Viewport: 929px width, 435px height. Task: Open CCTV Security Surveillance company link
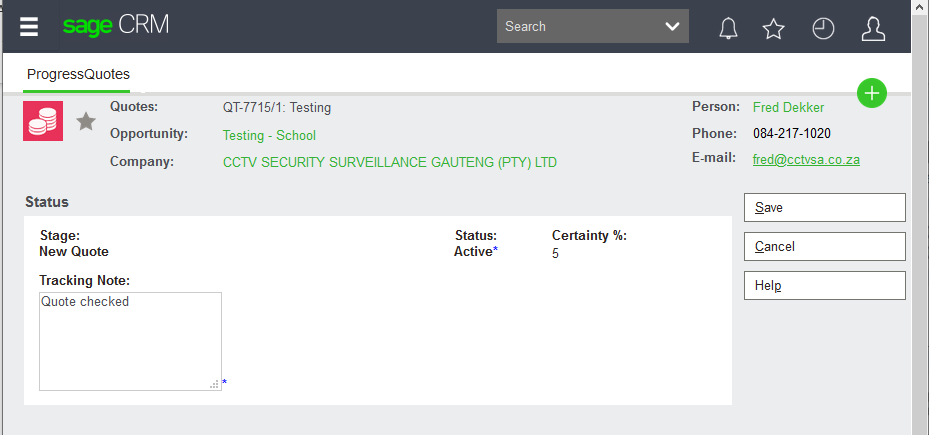(x=389, y=162)
